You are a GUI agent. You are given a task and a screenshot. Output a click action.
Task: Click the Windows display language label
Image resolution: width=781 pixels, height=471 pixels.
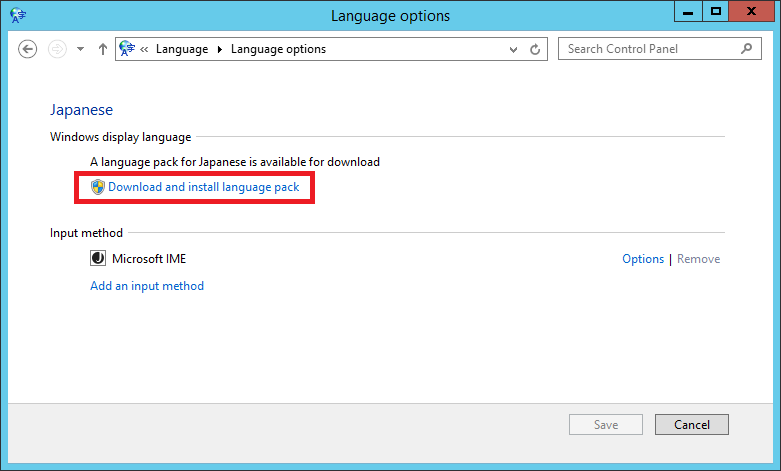(121, 137)
